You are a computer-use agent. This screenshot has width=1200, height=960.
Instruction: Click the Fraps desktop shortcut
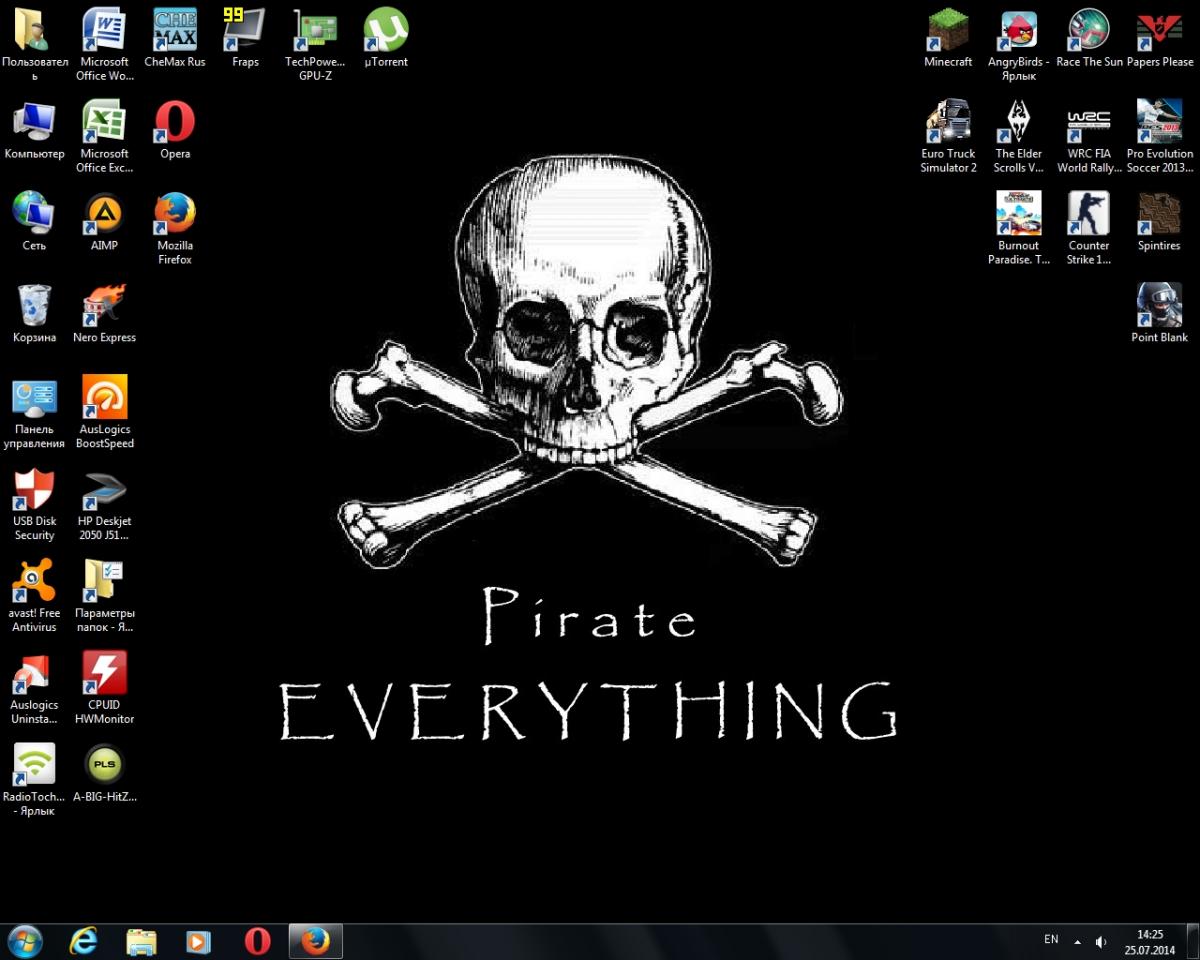tap(245, 32)
